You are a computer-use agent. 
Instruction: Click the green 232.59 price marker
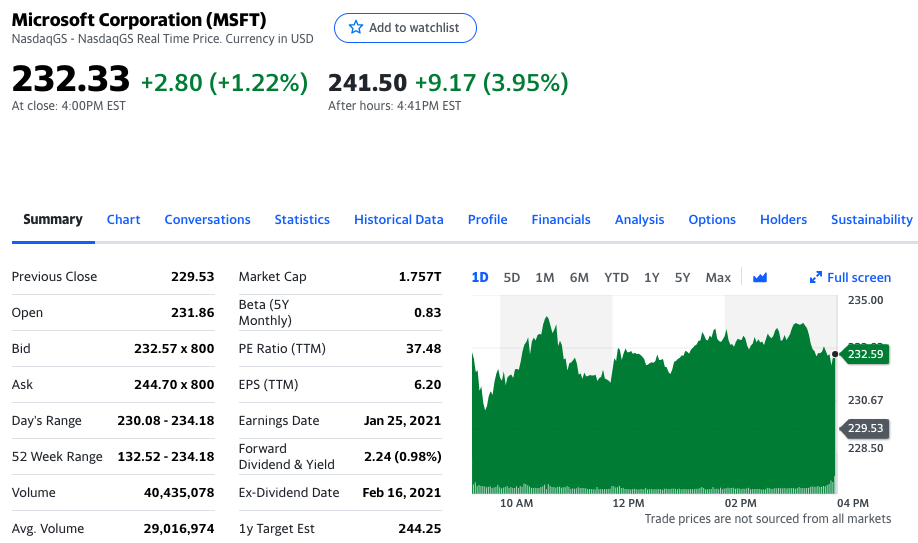point(864,353)
